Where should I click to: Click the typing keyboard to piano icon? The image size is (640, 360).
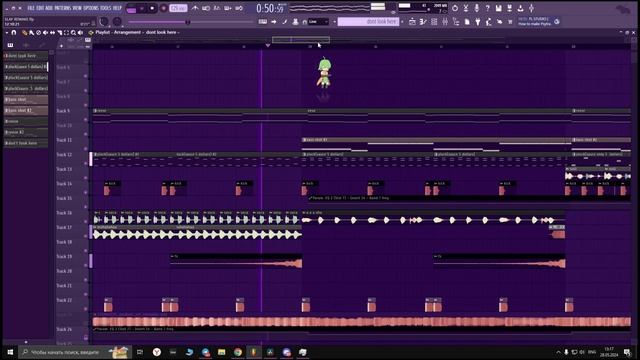click(263, 22)
